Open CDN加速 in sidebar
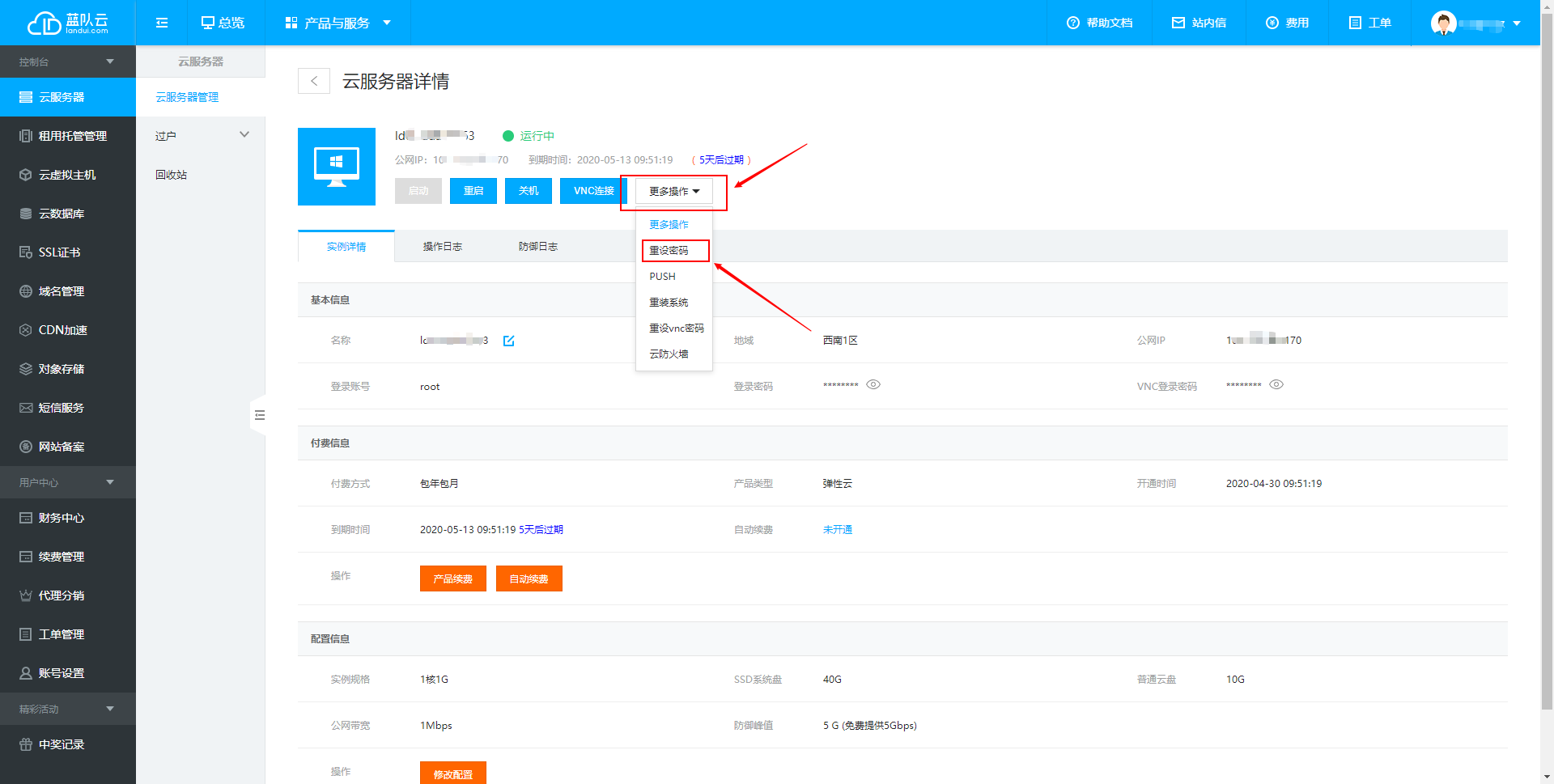 (x=68, y=330)
